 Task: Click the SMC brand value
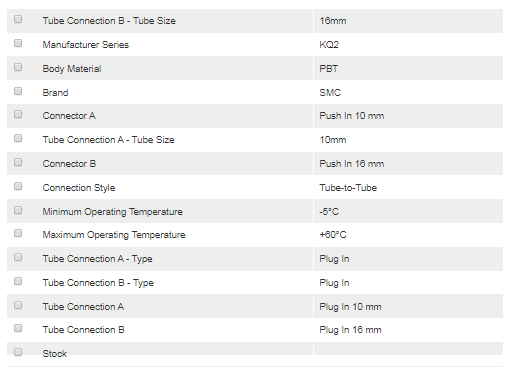click(330, 93)
